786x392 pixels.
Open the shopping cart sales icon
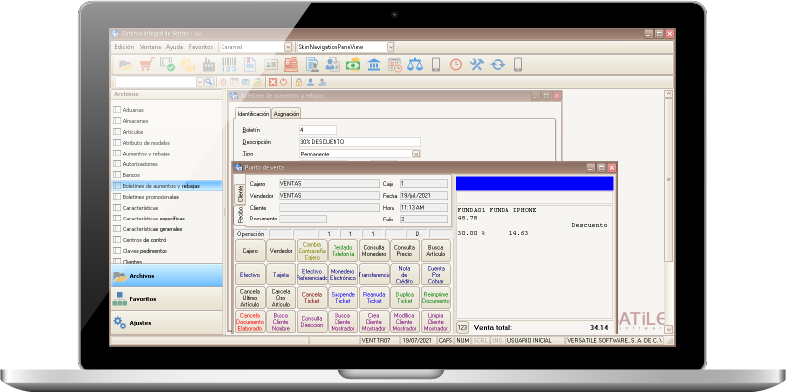tap(146, 65)
